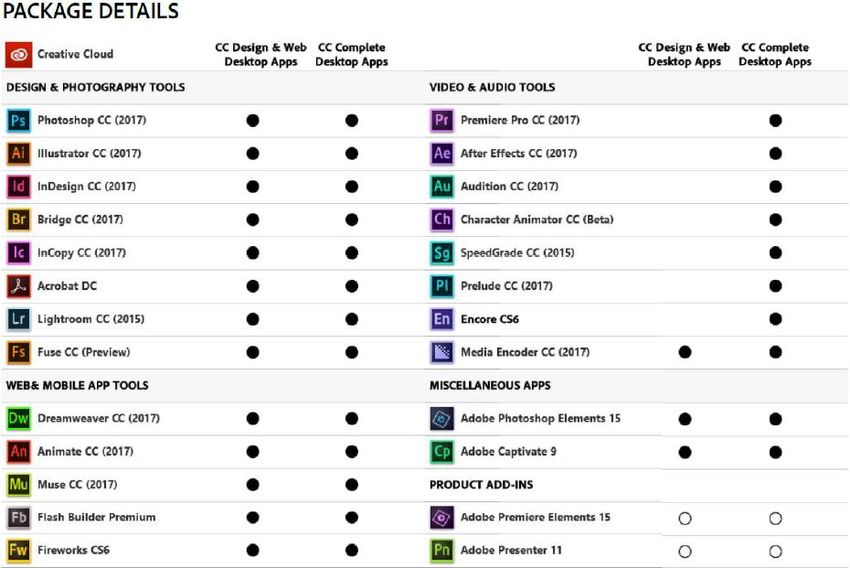This screenshot has width=850, height=568.
Task: Click left CC Complete Desktop Apps header
Action: [x=351, y=54]
